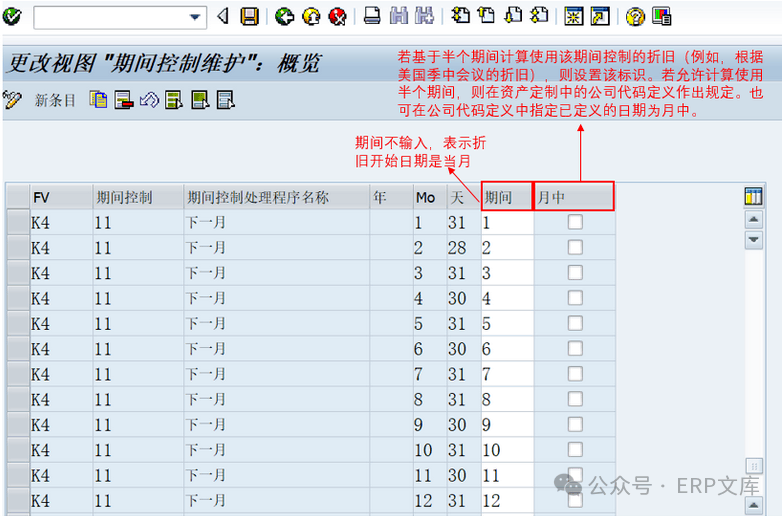Click the Save disk icon

(x=250, y=16)
